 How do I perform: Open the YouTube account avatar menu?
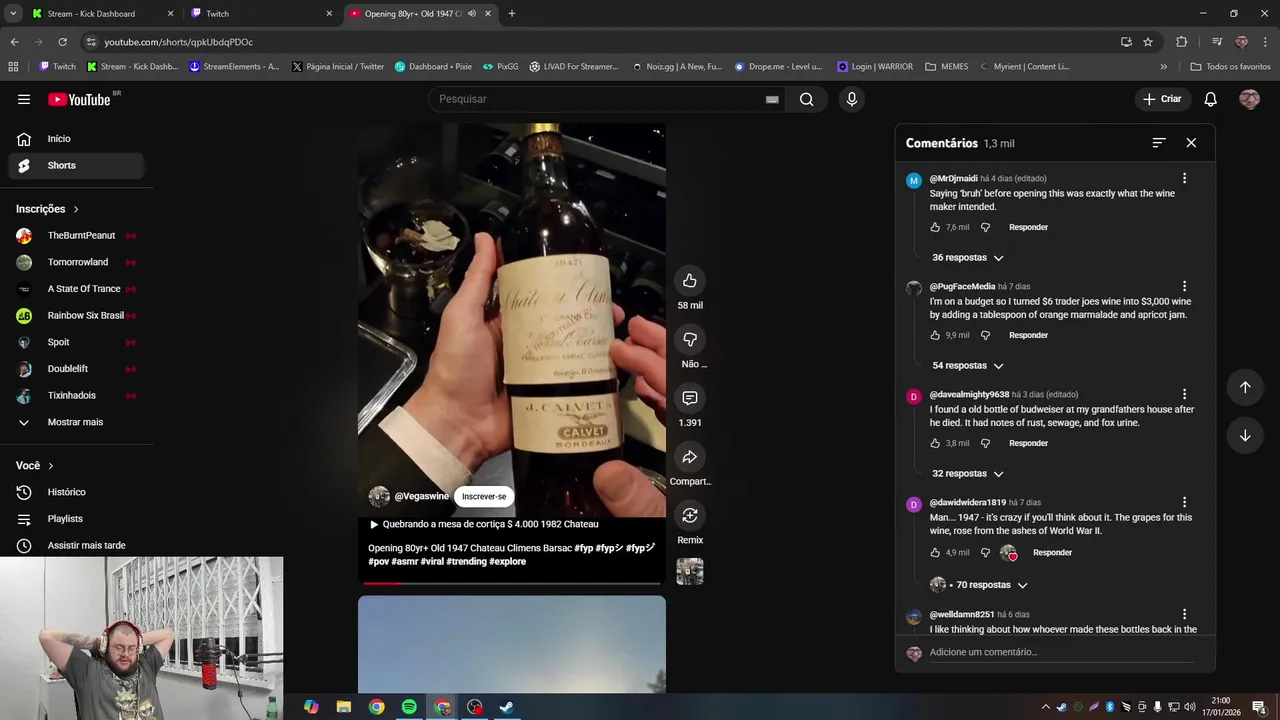pyautogui.click(x=1249, y=99)
